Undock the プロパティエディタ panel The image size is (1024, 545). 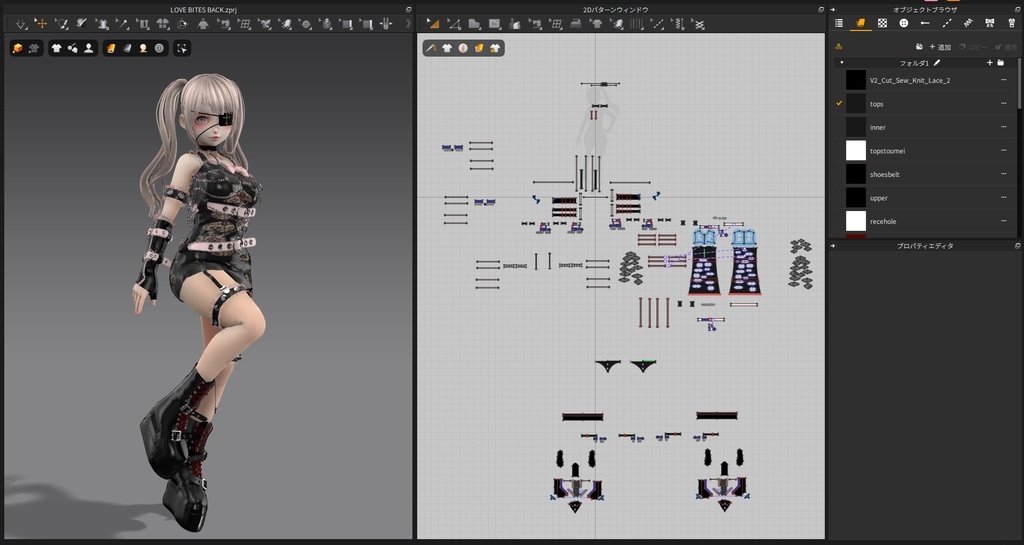point(1017,246)
